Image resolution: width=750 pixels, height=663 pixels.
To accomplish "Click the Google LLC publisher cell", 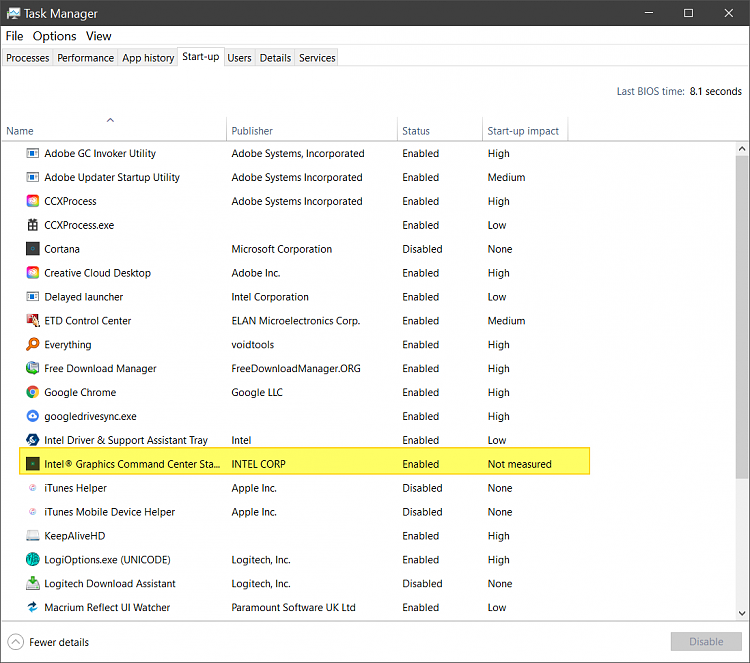I will [257, 393].
